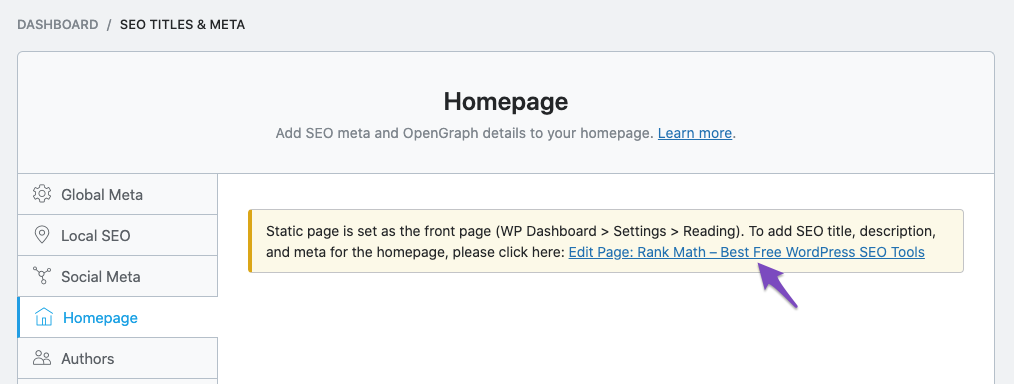Click the Local SEO map pin icon
This screenshot has width=1014, height=384.
coord(42,235)
